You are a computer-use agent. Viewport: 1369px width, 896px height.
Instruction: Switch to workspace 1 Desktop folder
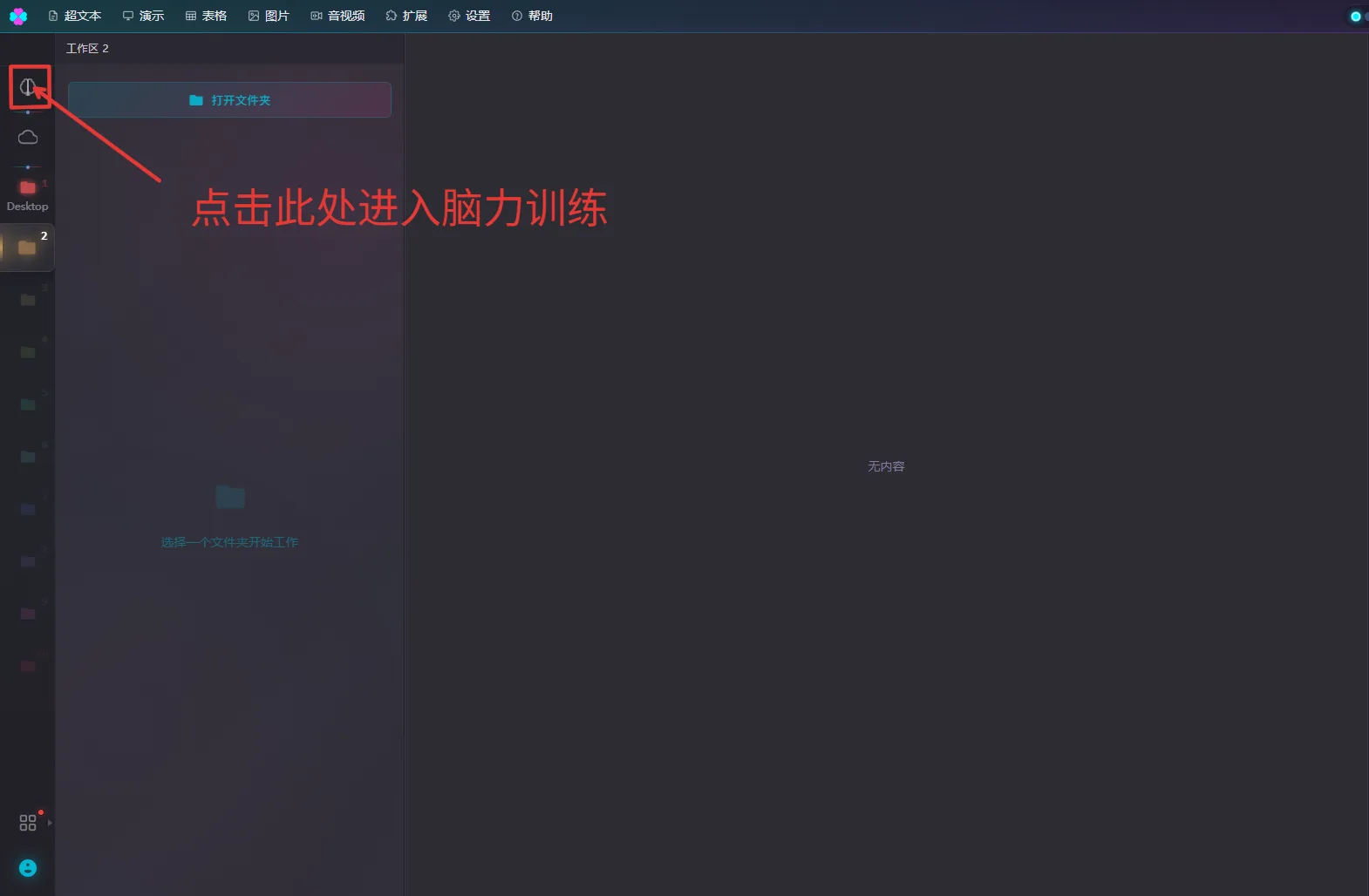(28, 187)
